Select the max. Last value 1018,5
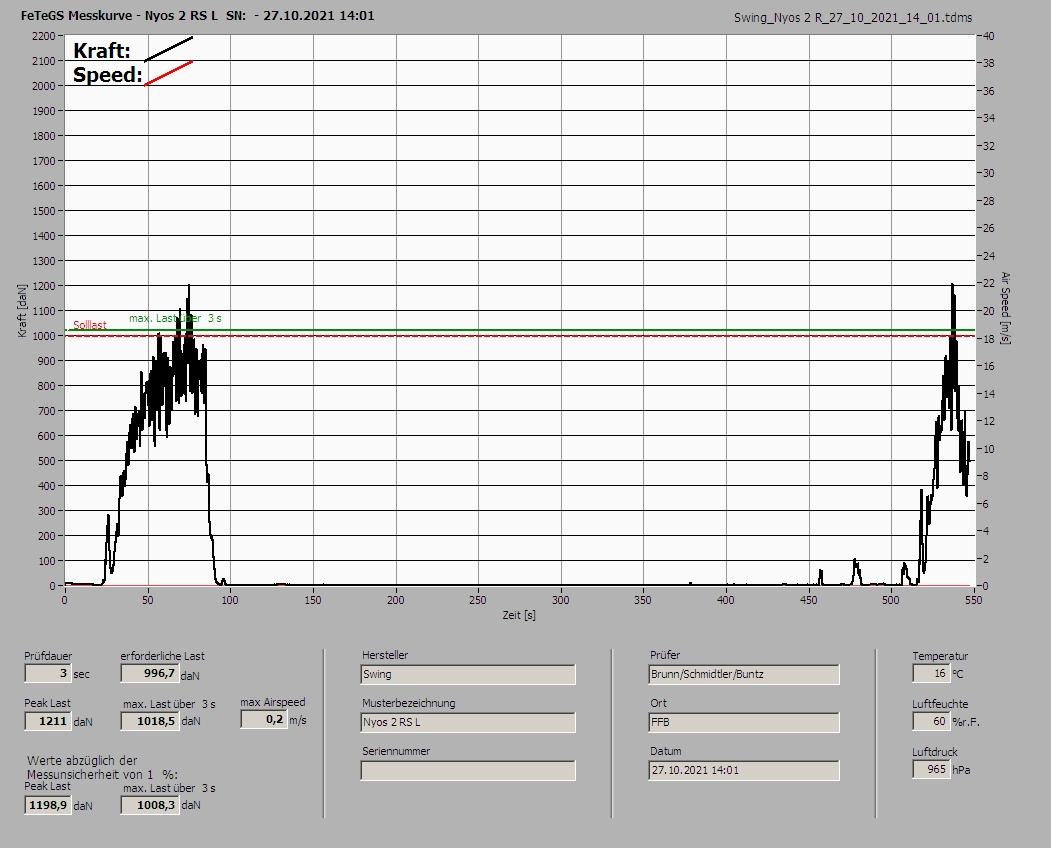1051x848 pixels. (x=149, y=721)
